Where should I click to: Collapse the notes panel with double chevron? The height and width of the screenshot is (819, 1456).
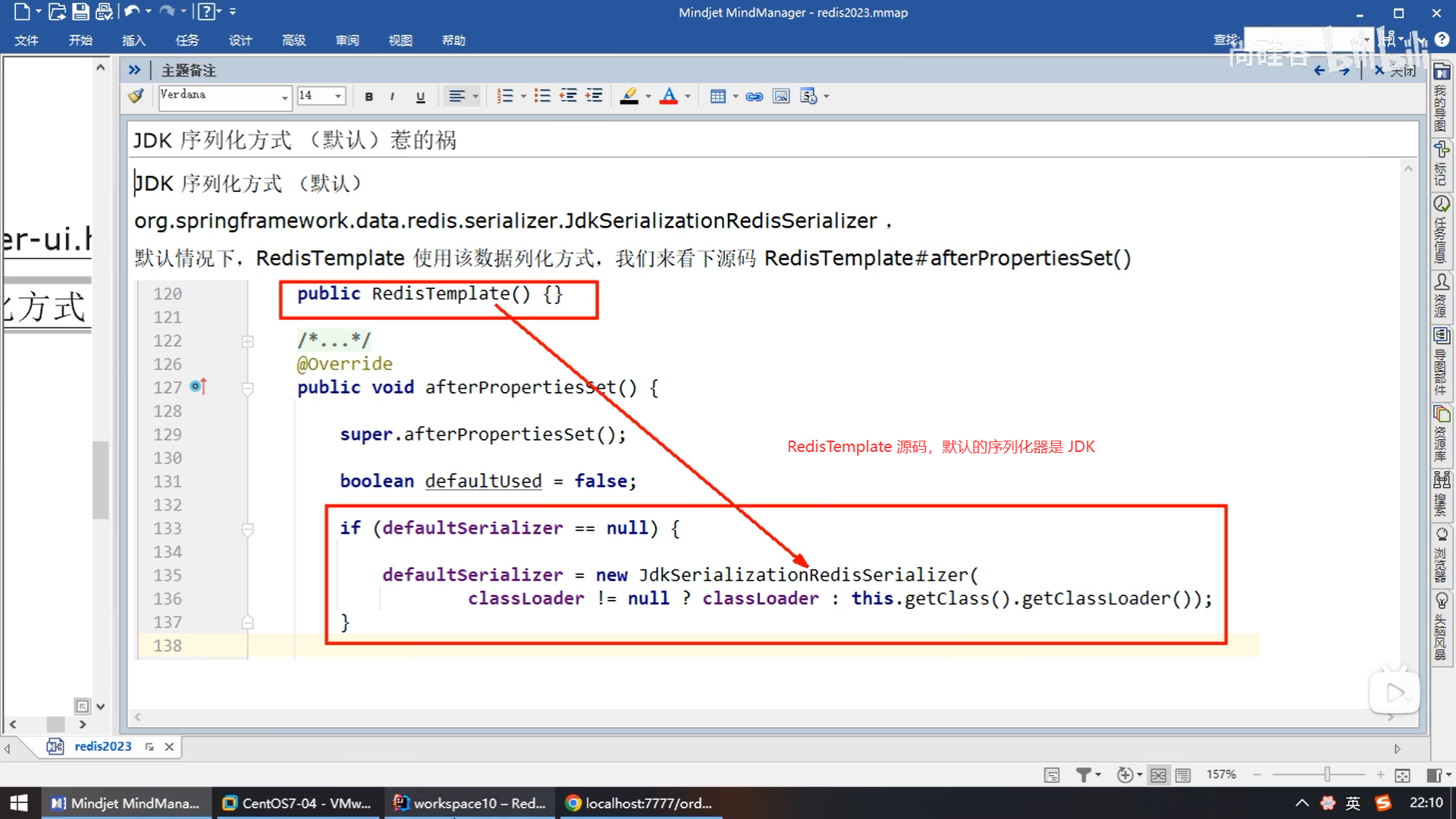134,70
